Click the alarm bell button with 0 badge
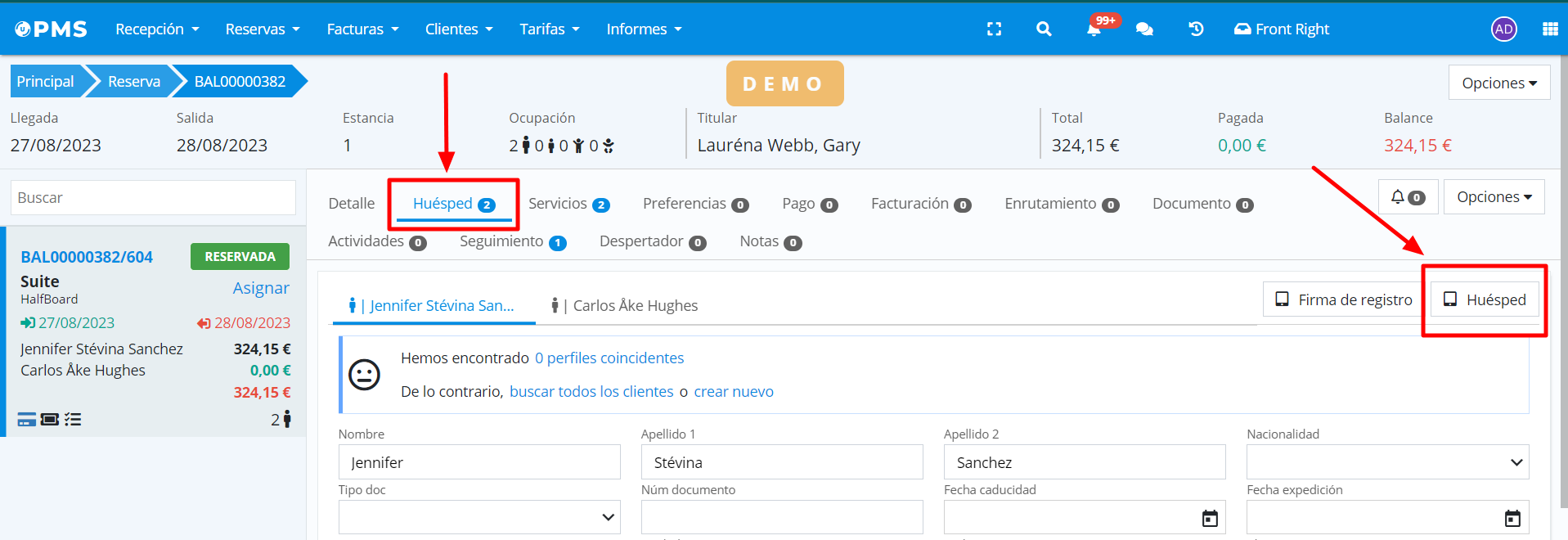 1408,197
